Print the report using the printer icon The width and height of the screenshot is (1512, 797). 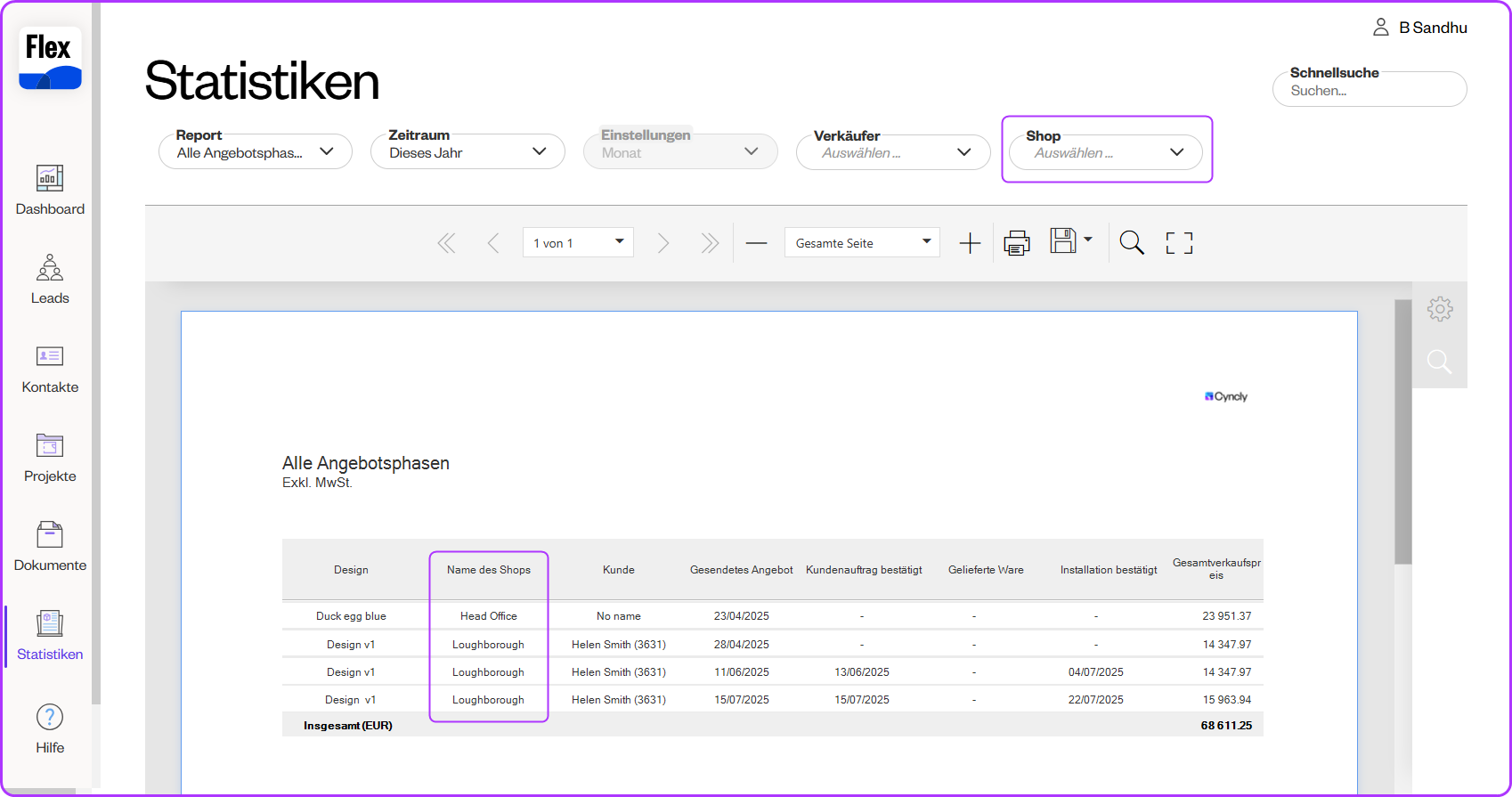point(1016,243)
